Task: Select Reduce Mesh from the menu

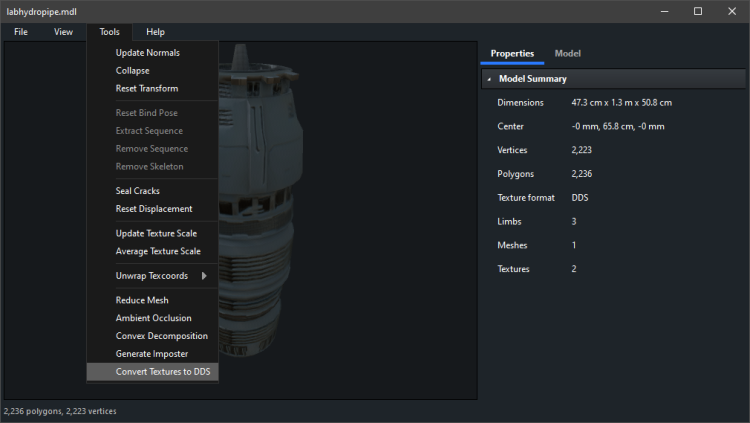Action: click(x=141, y=300)
